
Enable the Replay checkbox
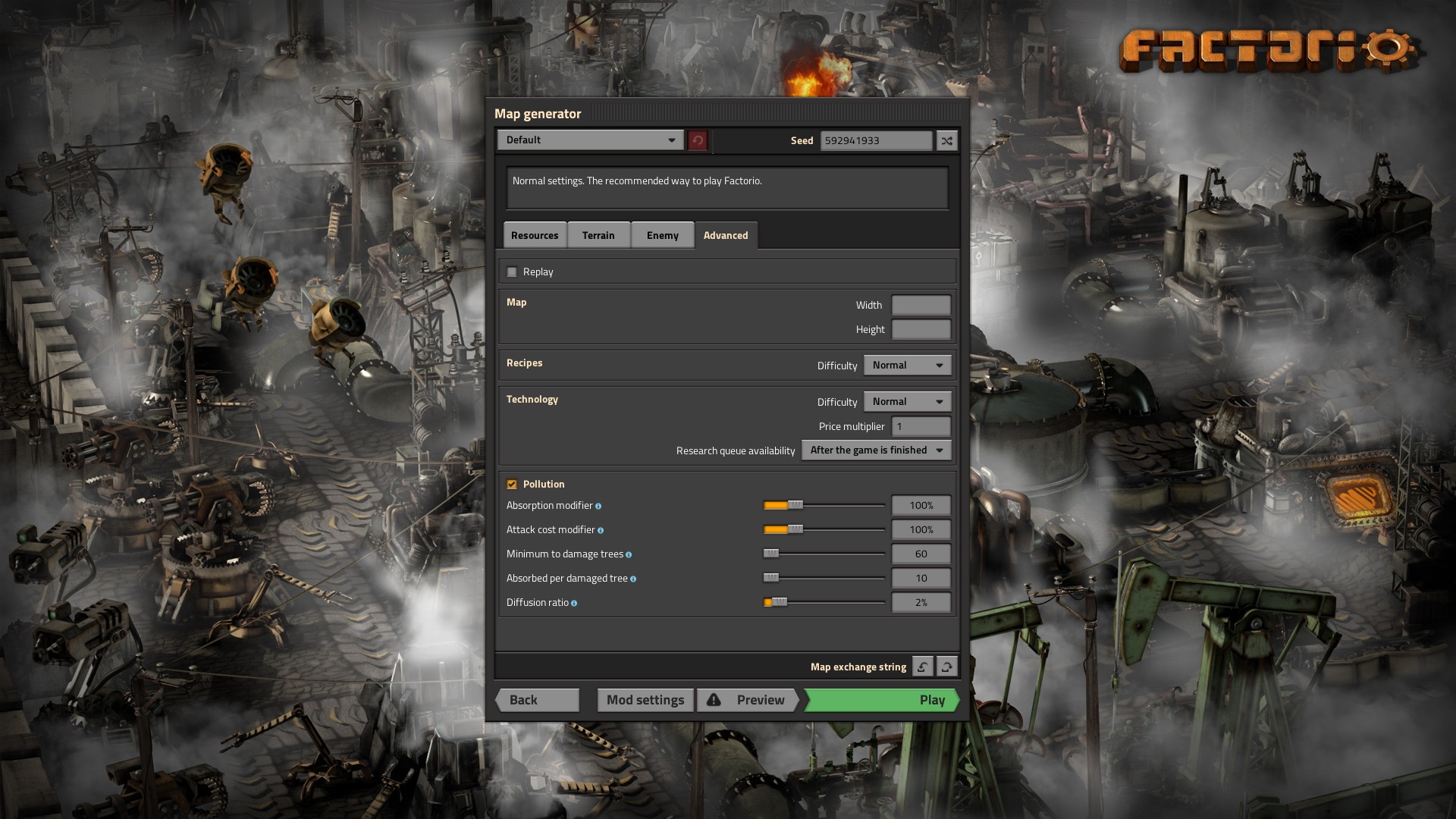click(x=512, y=272)
